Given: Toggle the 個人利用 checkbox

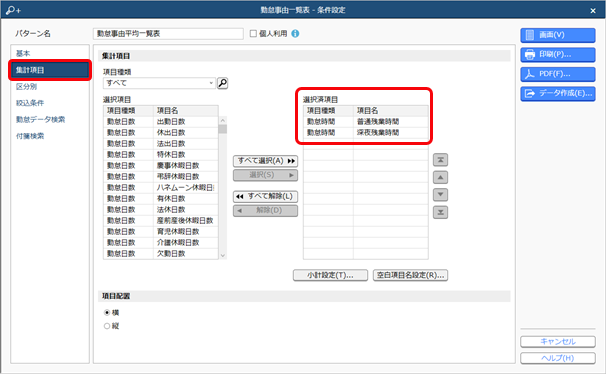Looking at the screenshot, I should pyautogui.click(x=254, y=34).
